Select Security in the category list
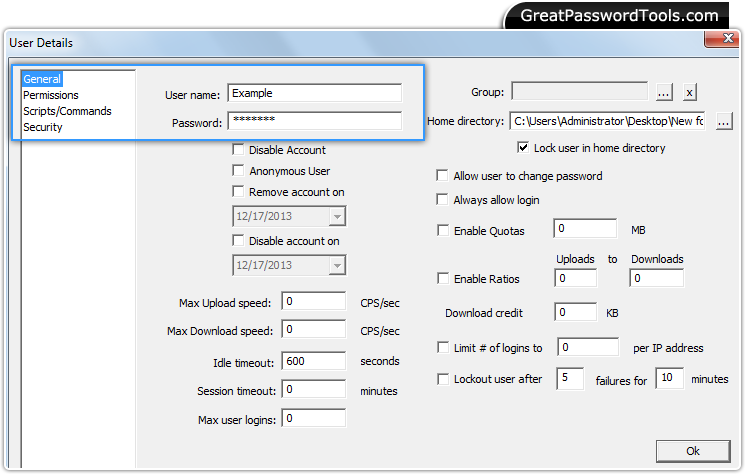745x474 pixels. (x=43, y=127)
